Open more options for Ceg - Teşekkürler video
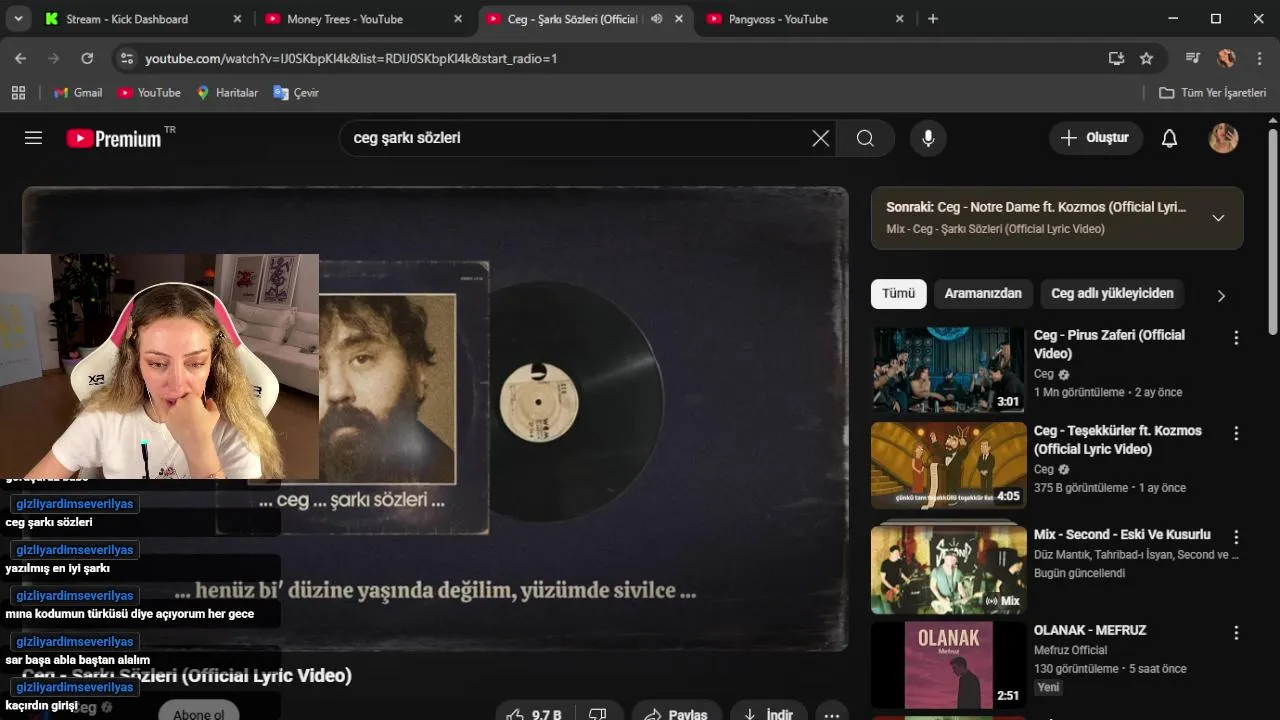The width and height of the screenshot is (1280, 720). click(x=1236, y=434)
